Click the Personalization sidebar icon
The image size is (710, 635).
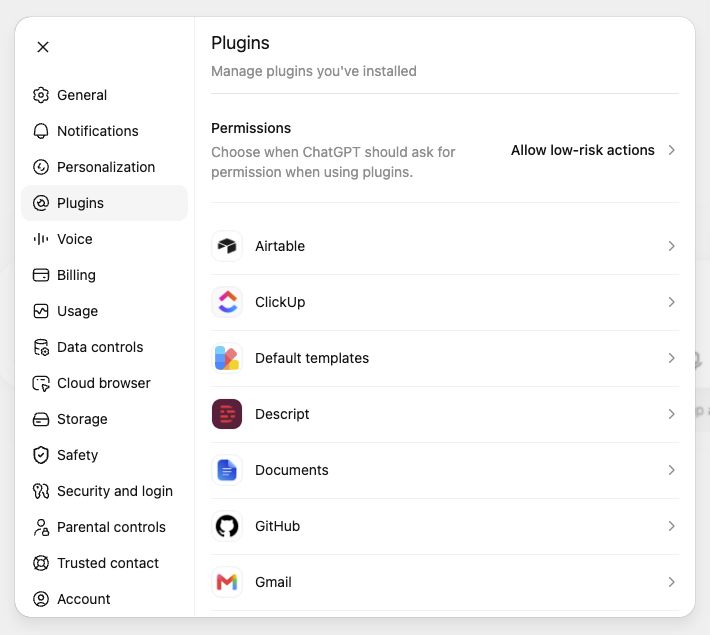[41, 167]
